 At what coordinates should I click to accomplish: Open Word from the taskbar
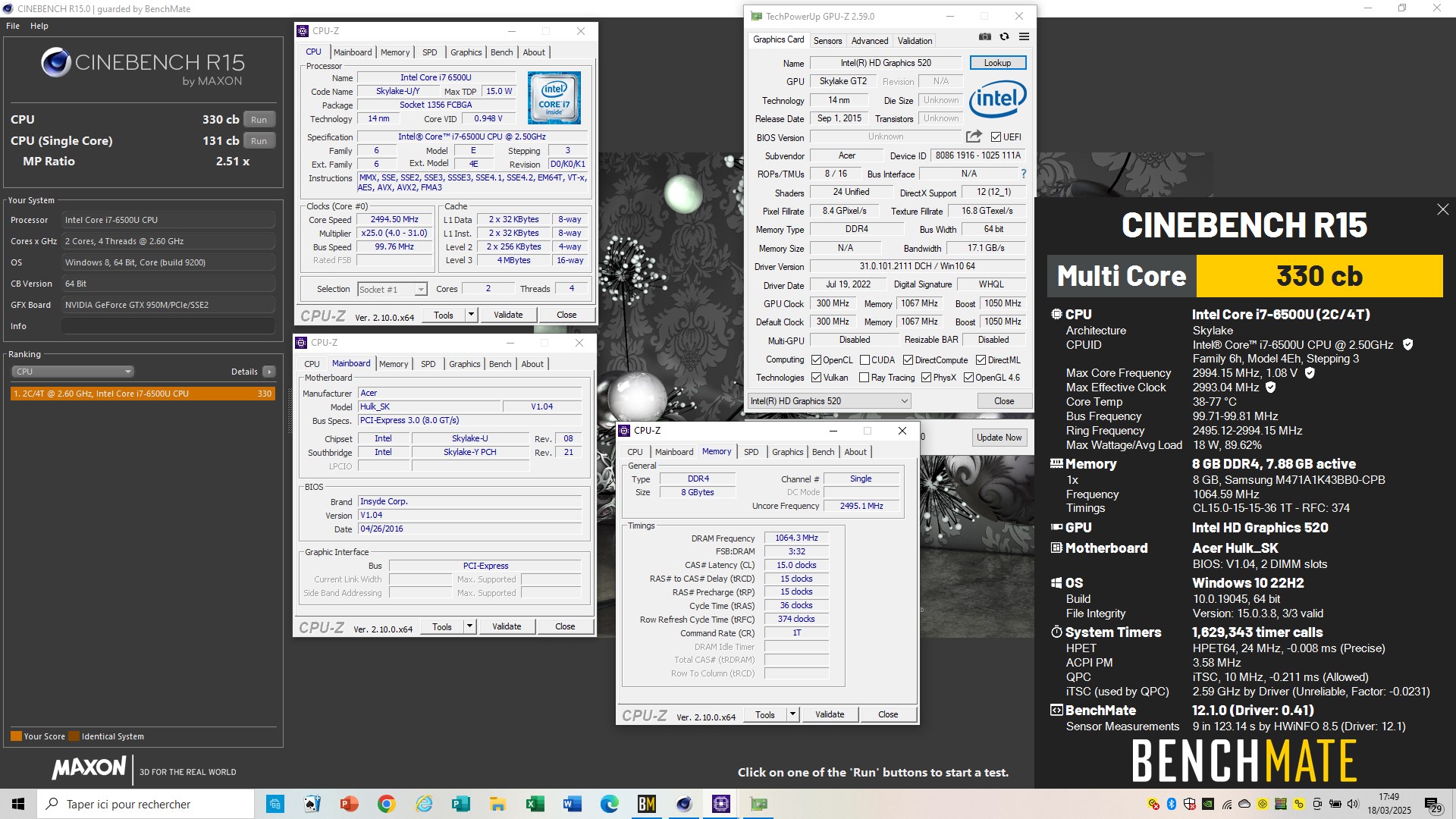(572, 804)
